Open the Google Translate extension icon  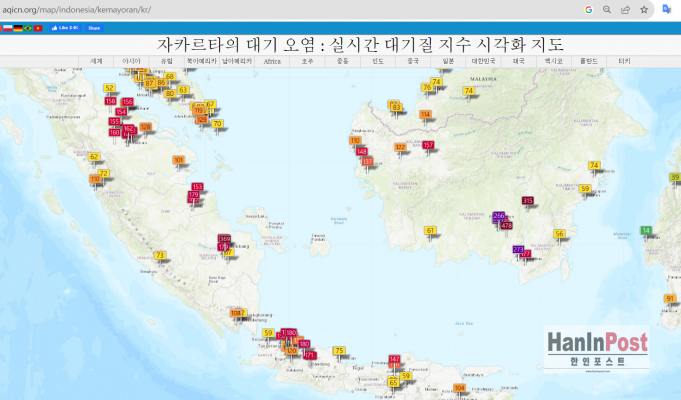click(x=667, y=9)
